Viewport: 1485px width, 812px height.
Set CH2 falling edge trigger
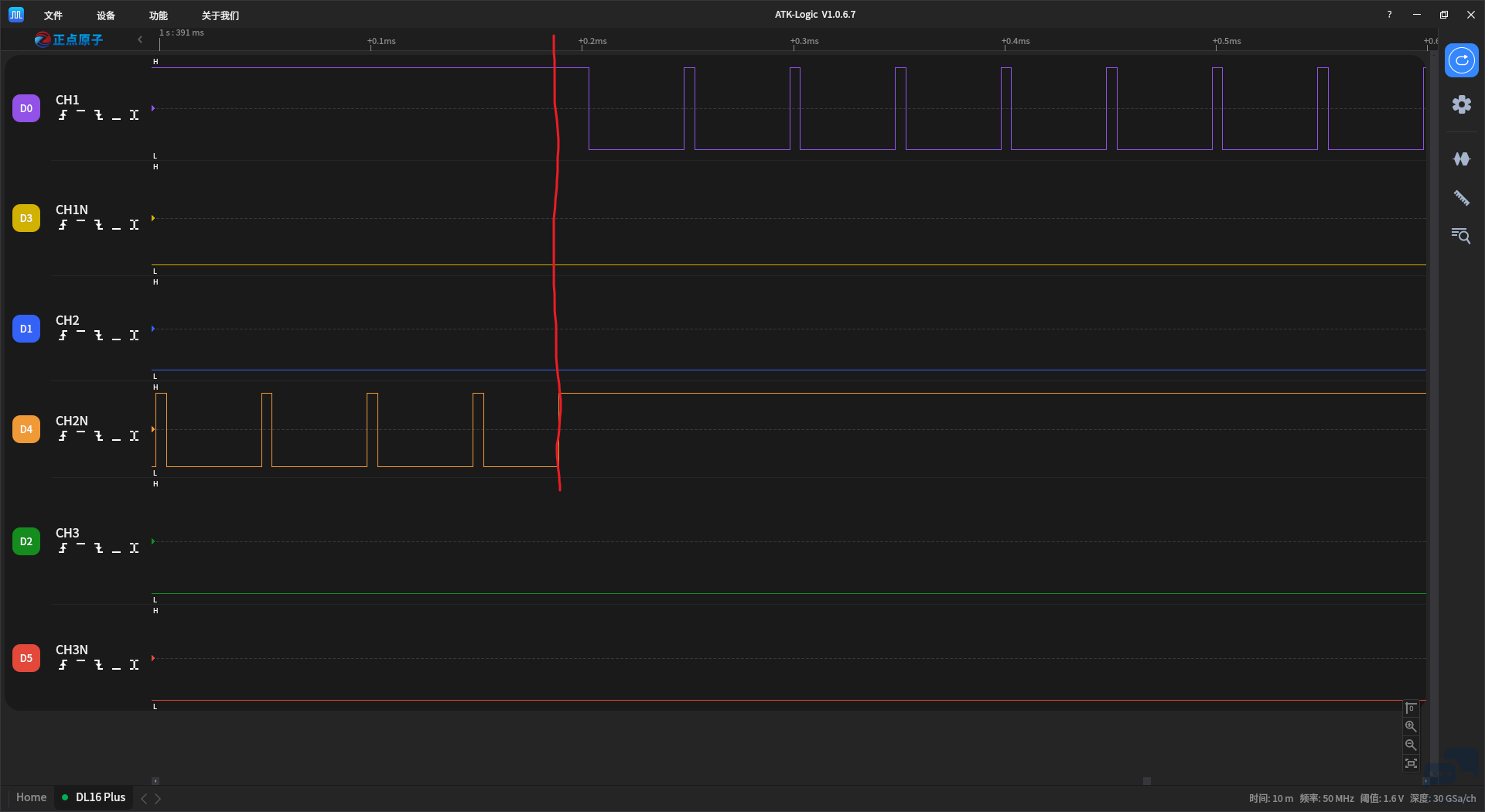[x=98, y=335]
